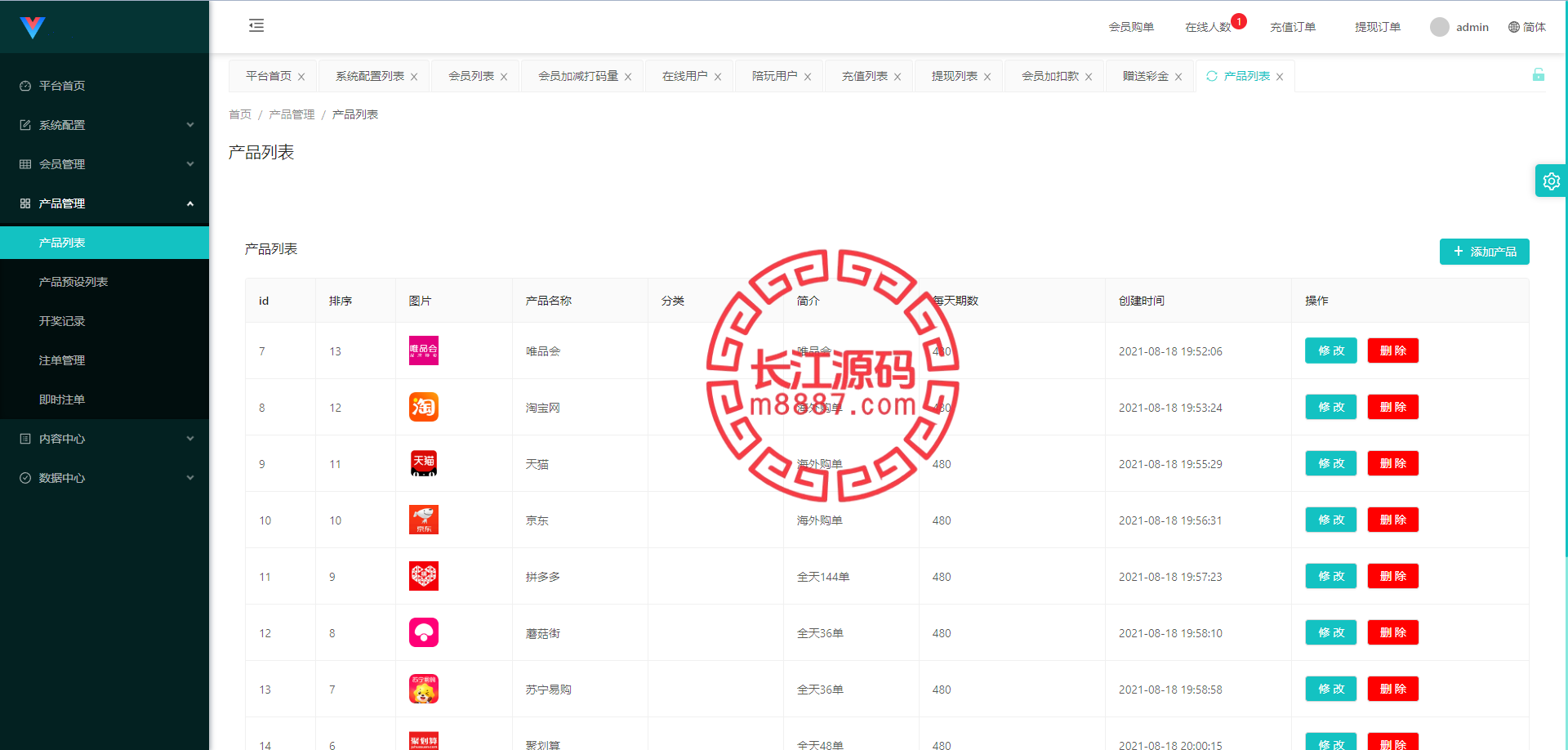Image resolution: width=1568 pixels, height=750 pixels.
Task: Click the 蘑菇街 product image
Action: point(424,632)
